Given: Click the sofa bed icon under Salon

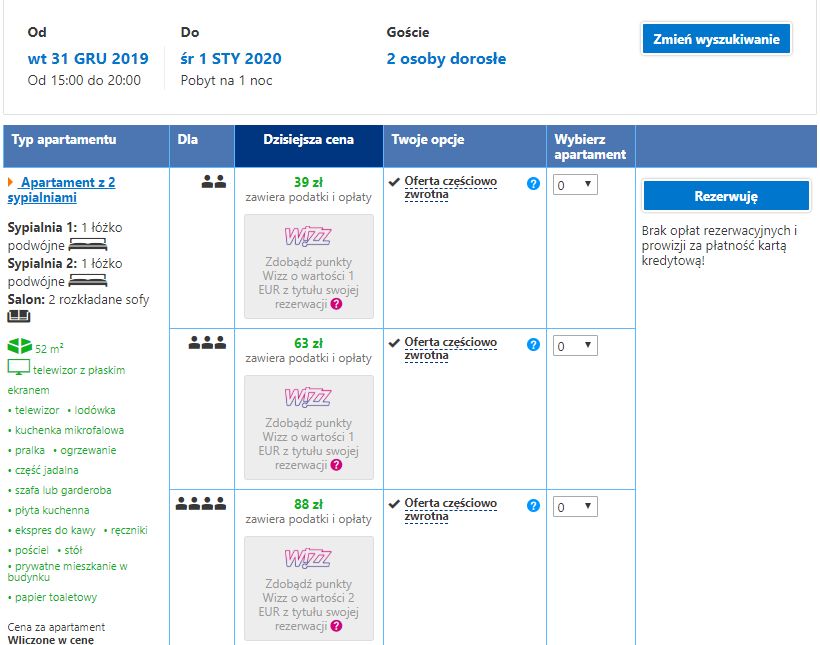Looking at the screenshot, I should 19,316.
